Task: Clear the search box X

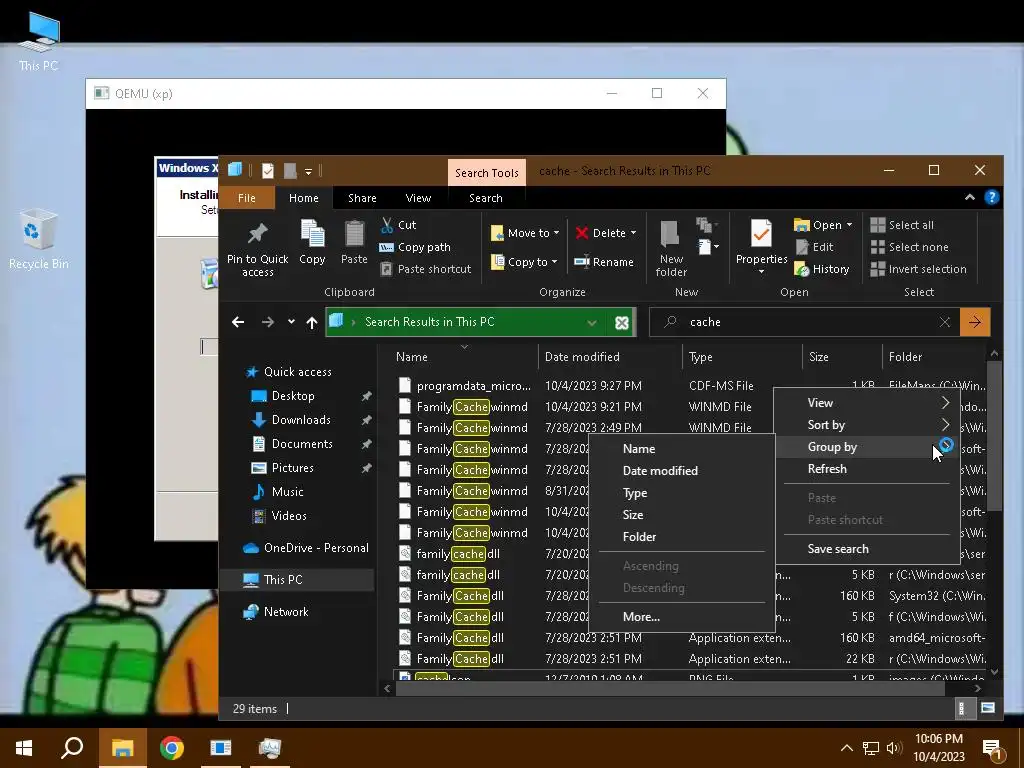Action: pos(944,322)
